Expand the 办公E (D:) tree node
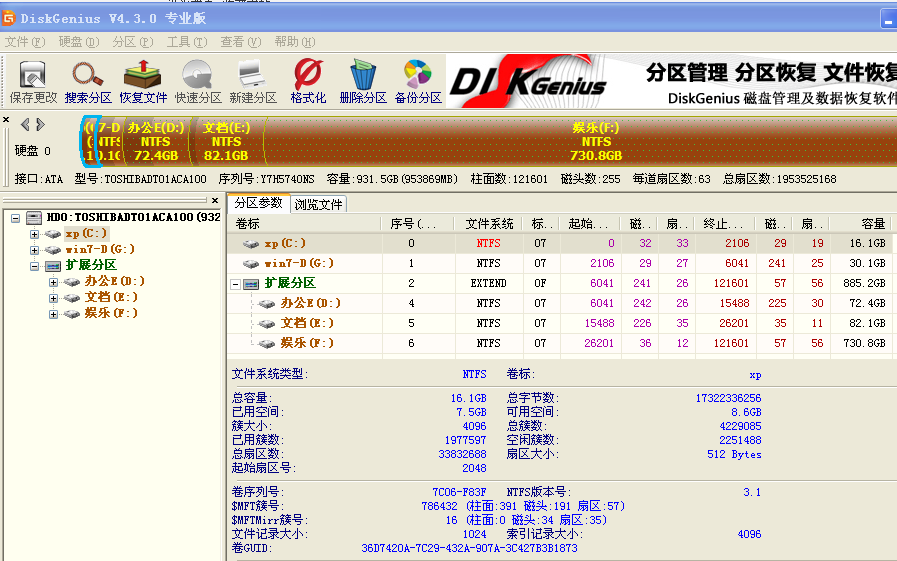This screenshot has height=561, width=897. click(x=53, y=282)
